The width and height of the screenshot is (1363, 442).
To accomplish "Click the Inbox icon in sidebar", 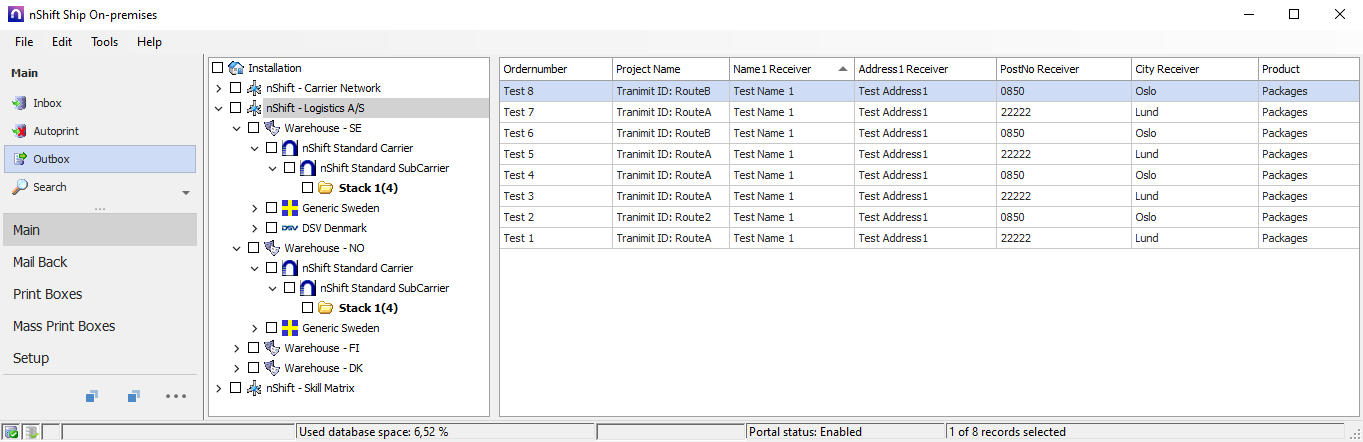I will [19, 103].
